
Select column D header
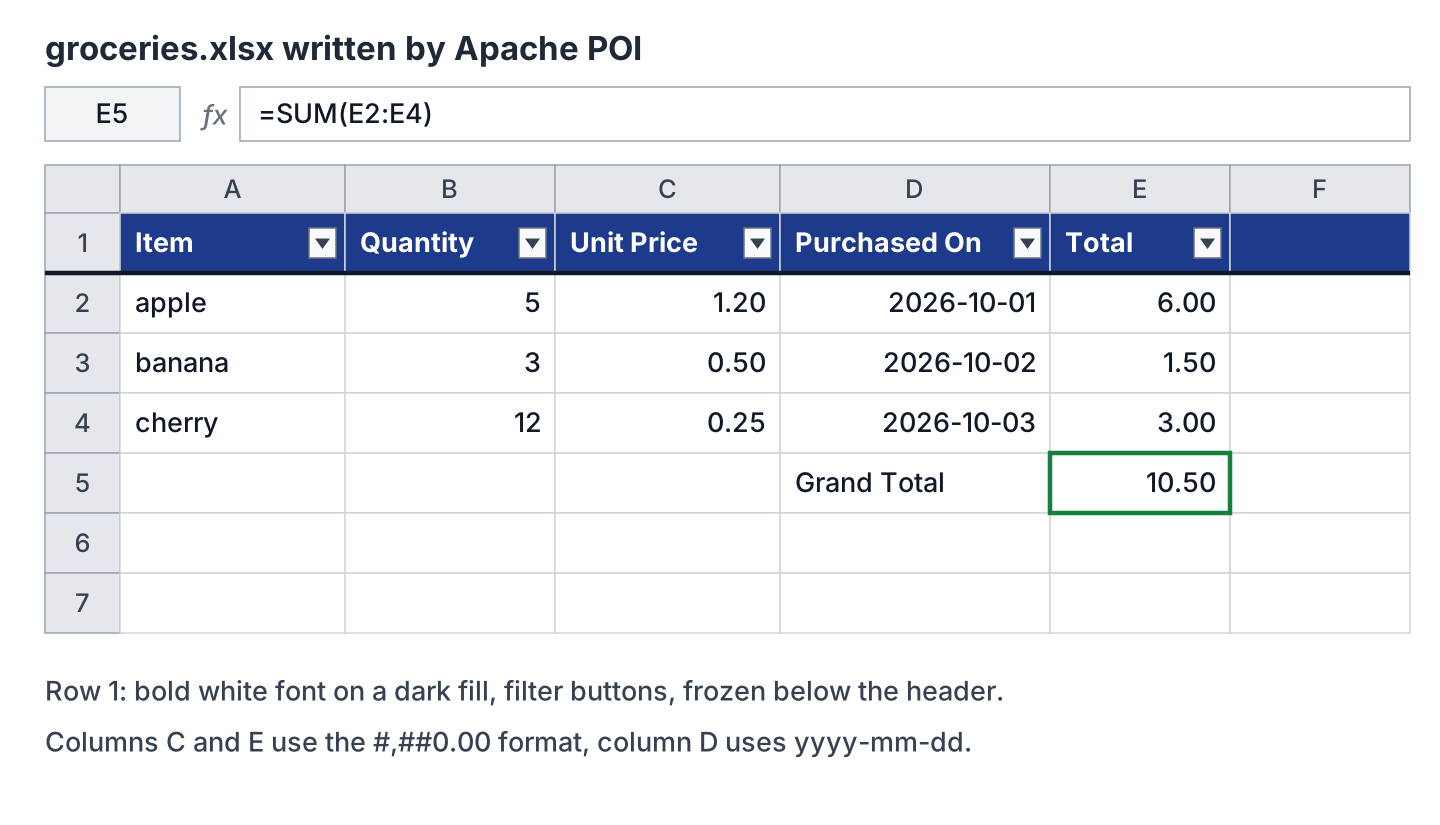tap(915, 189)
